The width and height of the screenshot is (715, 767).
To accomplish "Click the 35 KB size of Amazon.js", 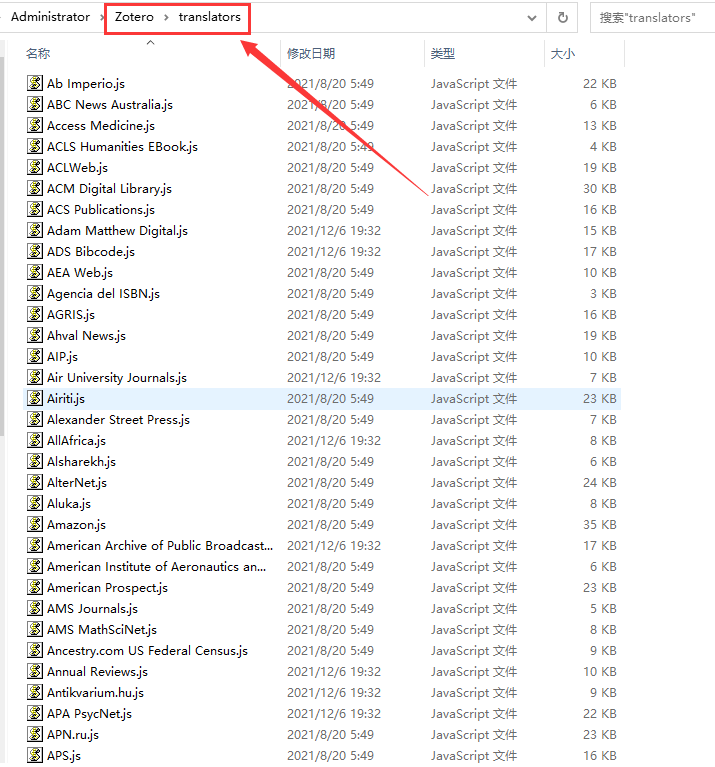I will tap(600, 525).
